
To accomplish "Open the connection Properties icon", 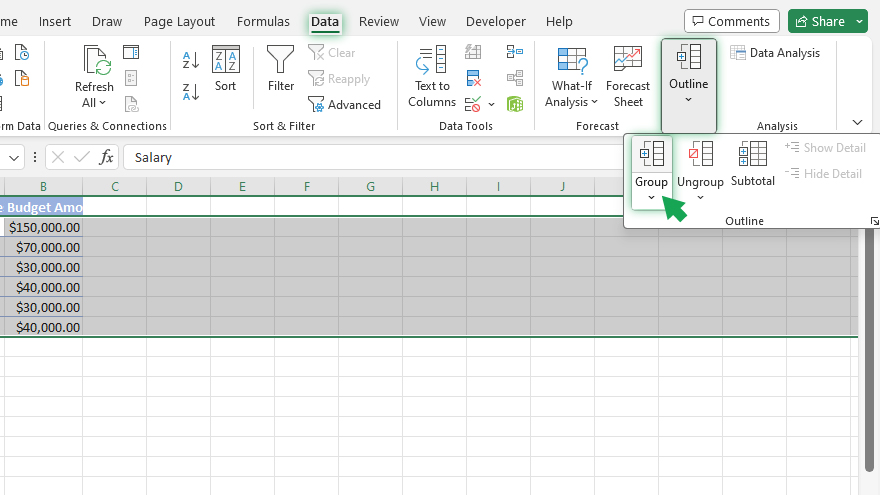I will tap(131, 78).
